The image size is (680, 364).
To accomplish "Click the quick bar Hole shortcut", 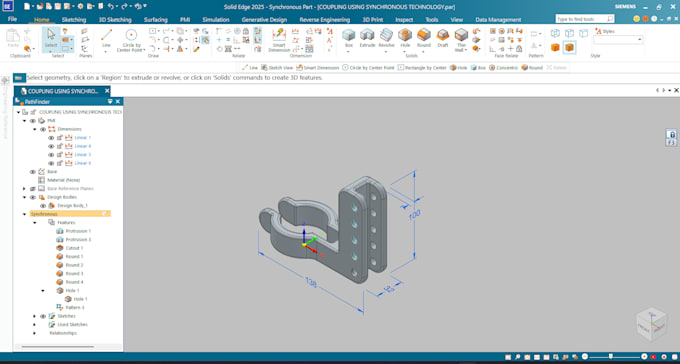I will pos(458,68).
